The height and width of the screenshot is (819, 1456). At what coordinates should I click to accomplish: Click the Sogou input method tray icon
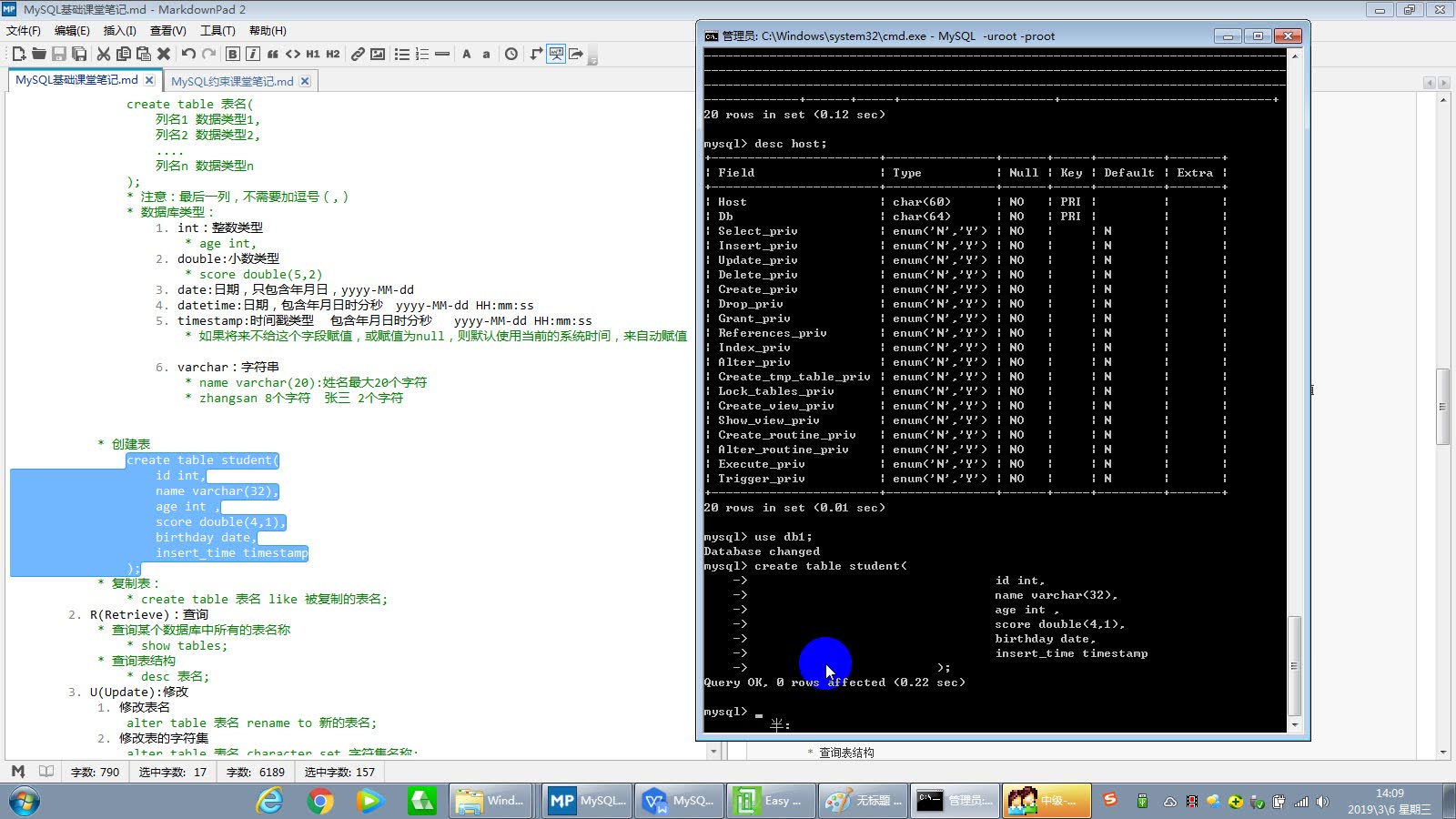point(1110,799)
